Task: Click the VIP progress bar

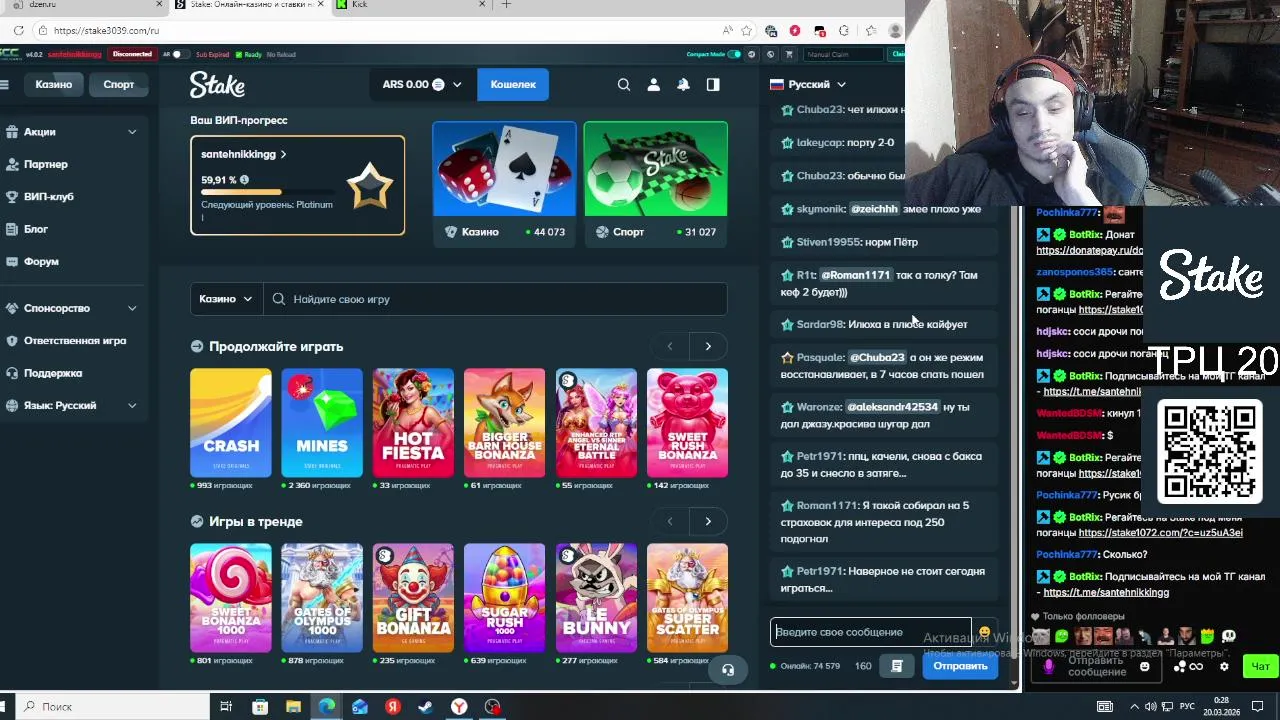Action: 270,192
